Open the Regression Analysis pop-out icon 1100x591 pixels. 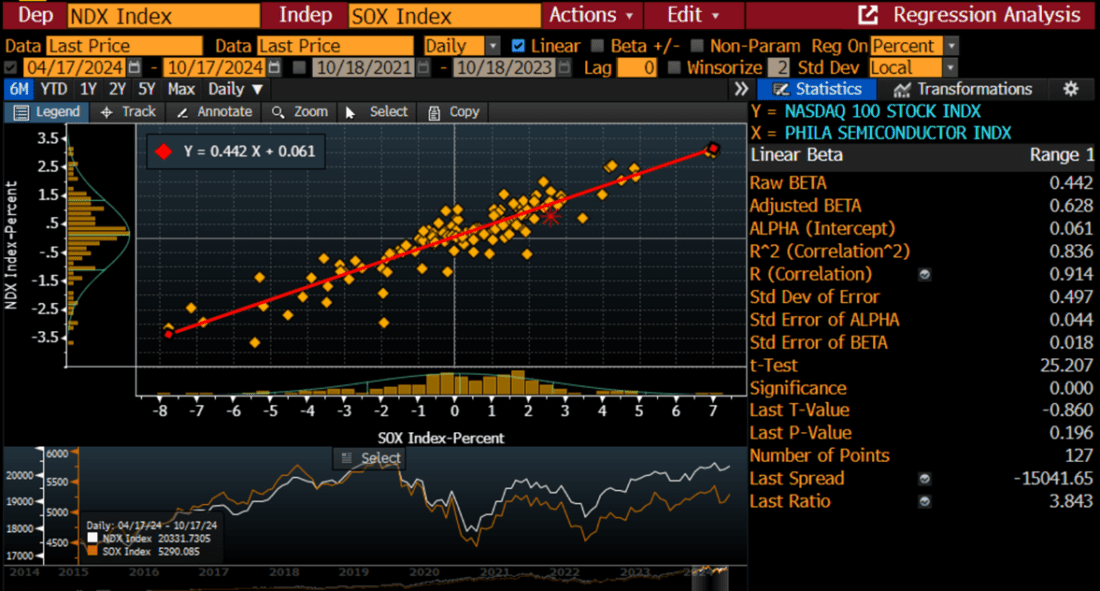[x=868, y=15]
